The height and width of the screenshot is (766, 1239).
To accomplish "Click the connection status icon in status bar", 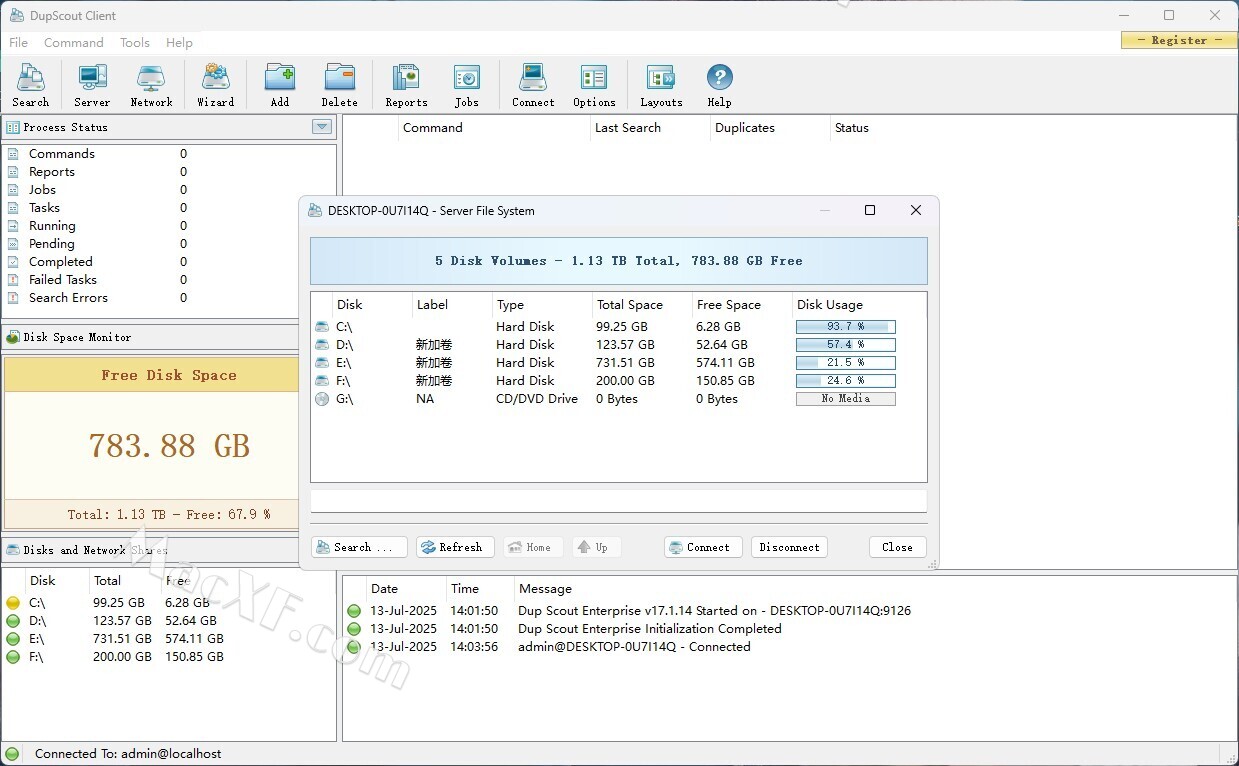I will coord(11,754).
